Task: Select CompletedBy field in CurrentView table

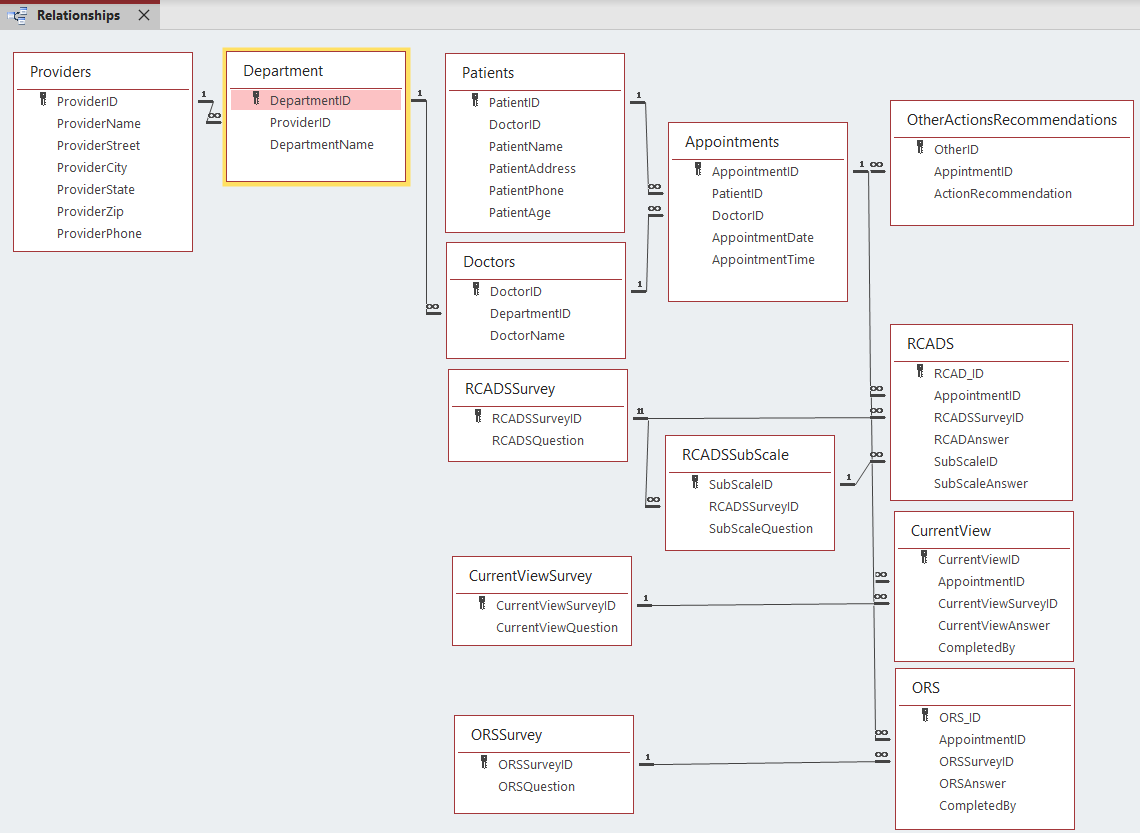Action: (x=976, y=648)
